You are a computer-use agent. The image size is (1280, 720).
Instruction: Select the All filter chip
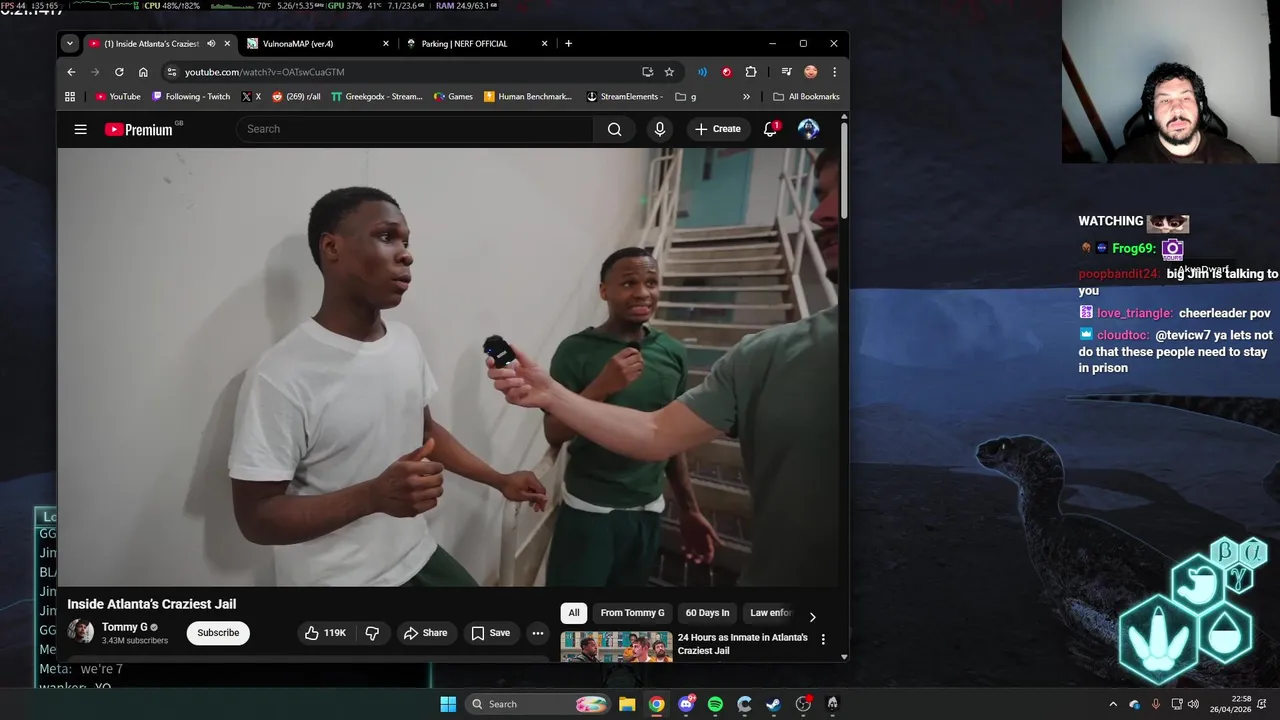coord(574,613)
